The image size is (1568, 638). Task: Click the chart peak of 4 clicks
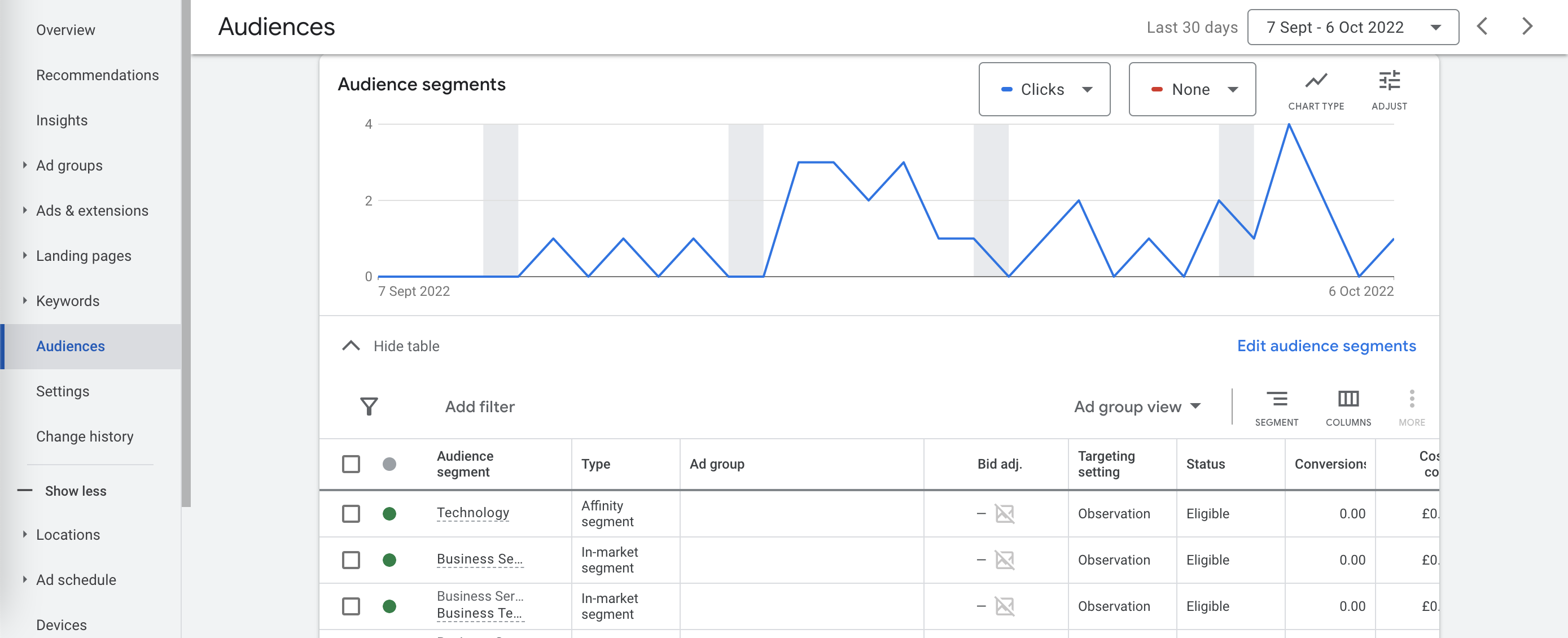(x=1289, y=124)
